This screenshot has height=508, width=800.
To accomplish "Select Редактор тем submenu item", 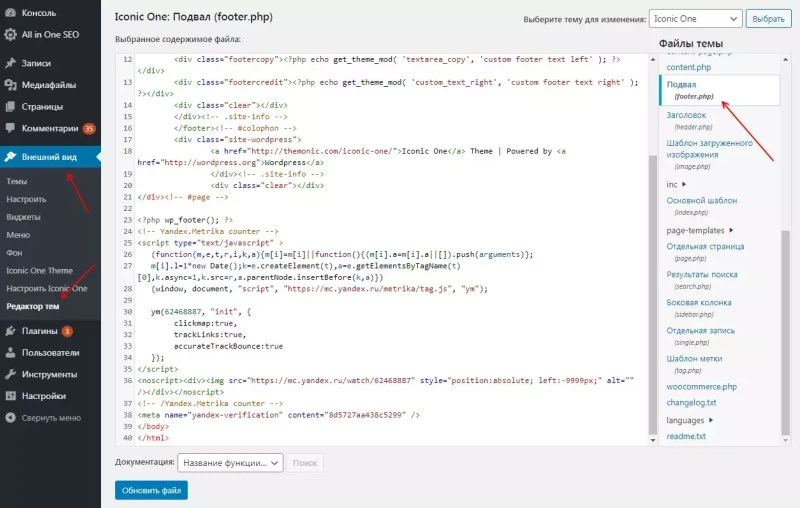I will [33, 307].
